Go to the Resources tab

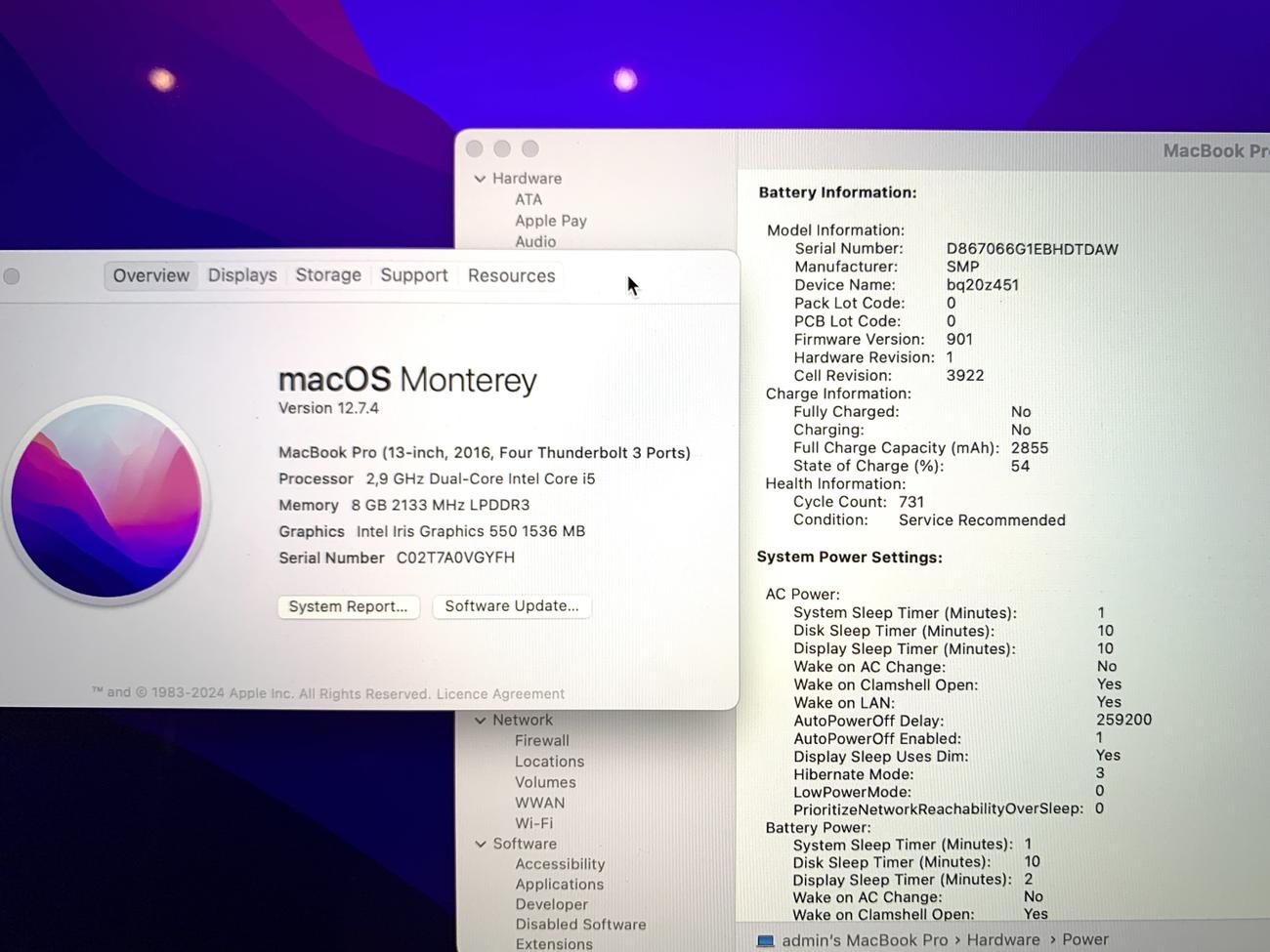coord(511,275)
